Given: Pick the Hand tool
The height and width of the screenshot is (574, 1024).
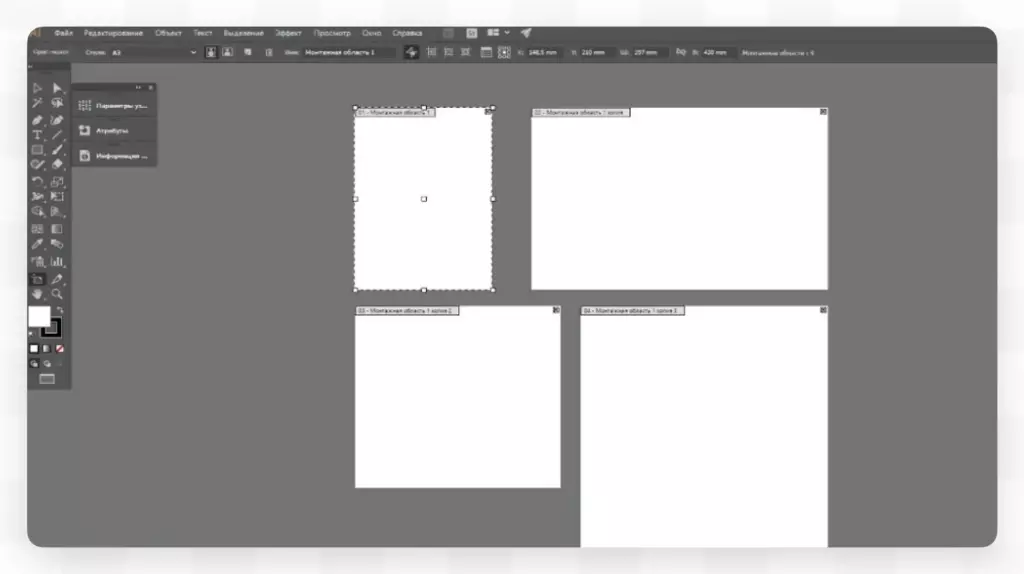Looking at the screenshot, I should pos(37,295).
